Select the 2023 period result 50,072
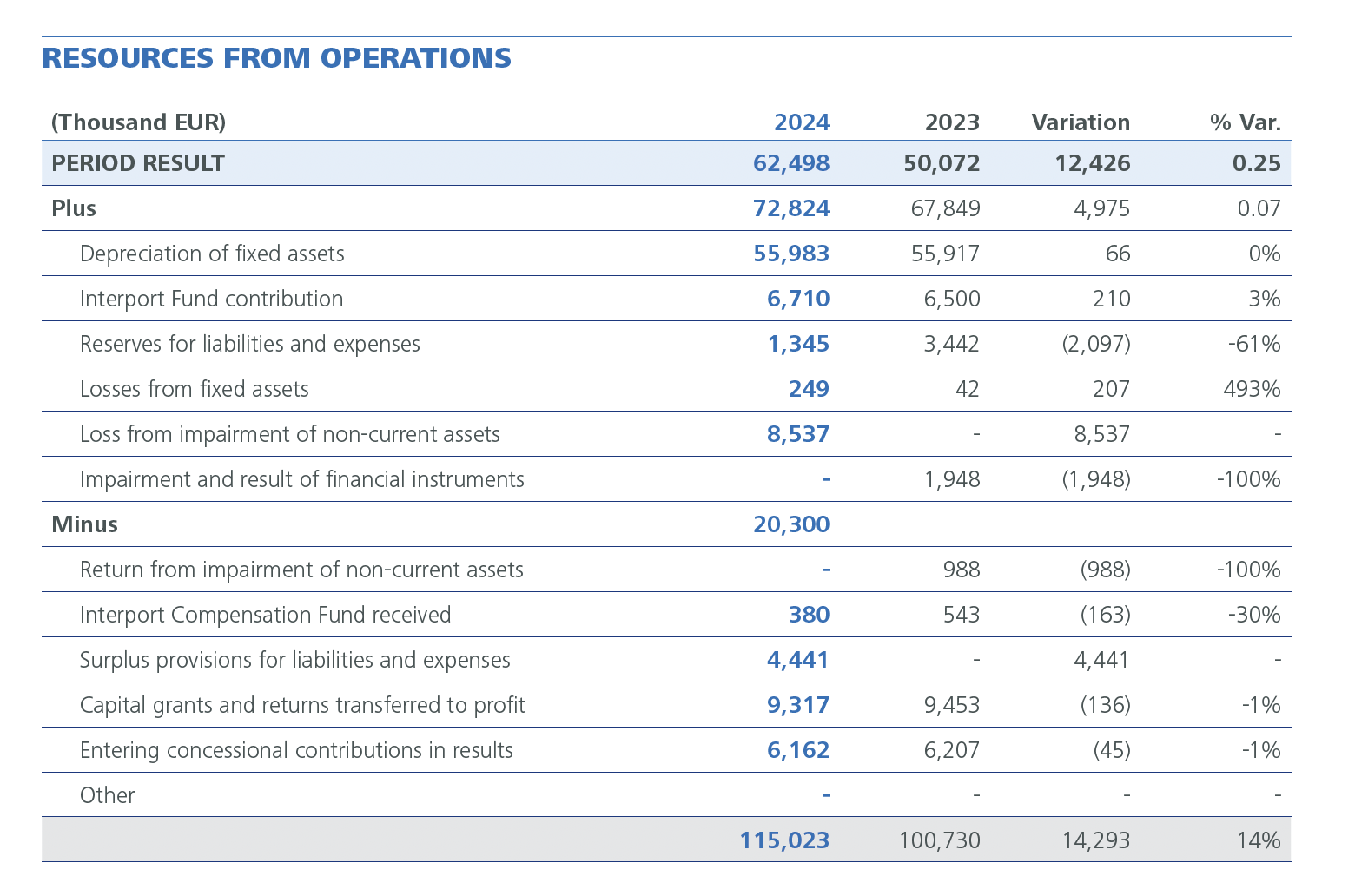 point(942,163)
